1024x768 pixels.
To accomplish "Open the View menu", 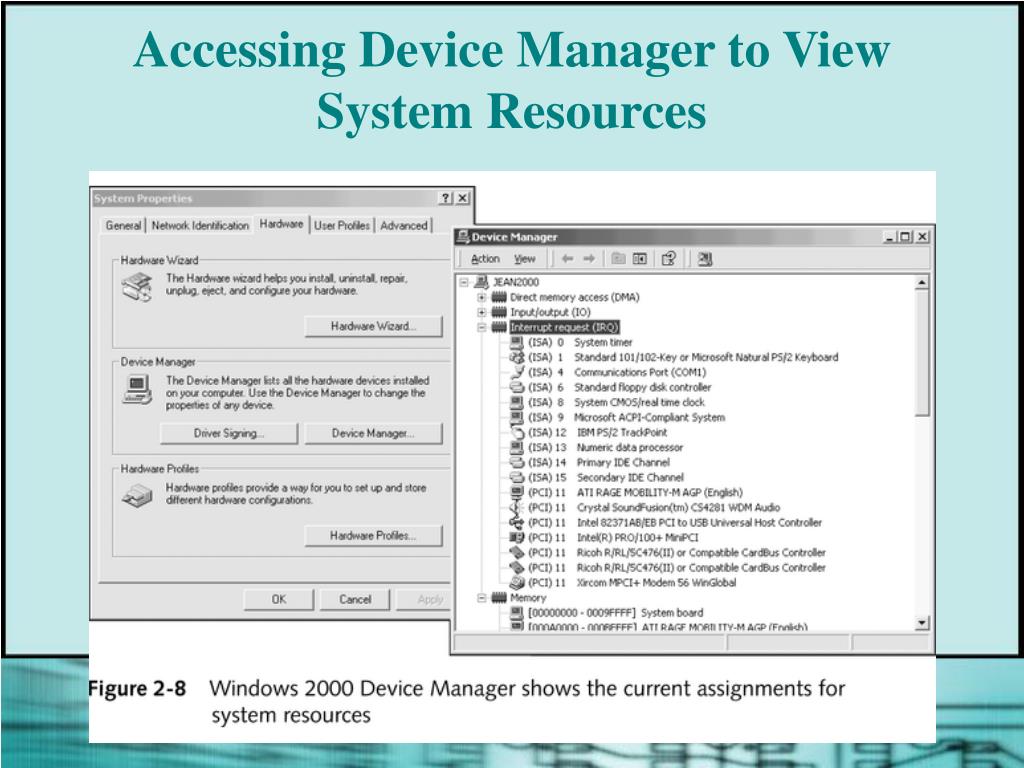I will coord(524,259).
